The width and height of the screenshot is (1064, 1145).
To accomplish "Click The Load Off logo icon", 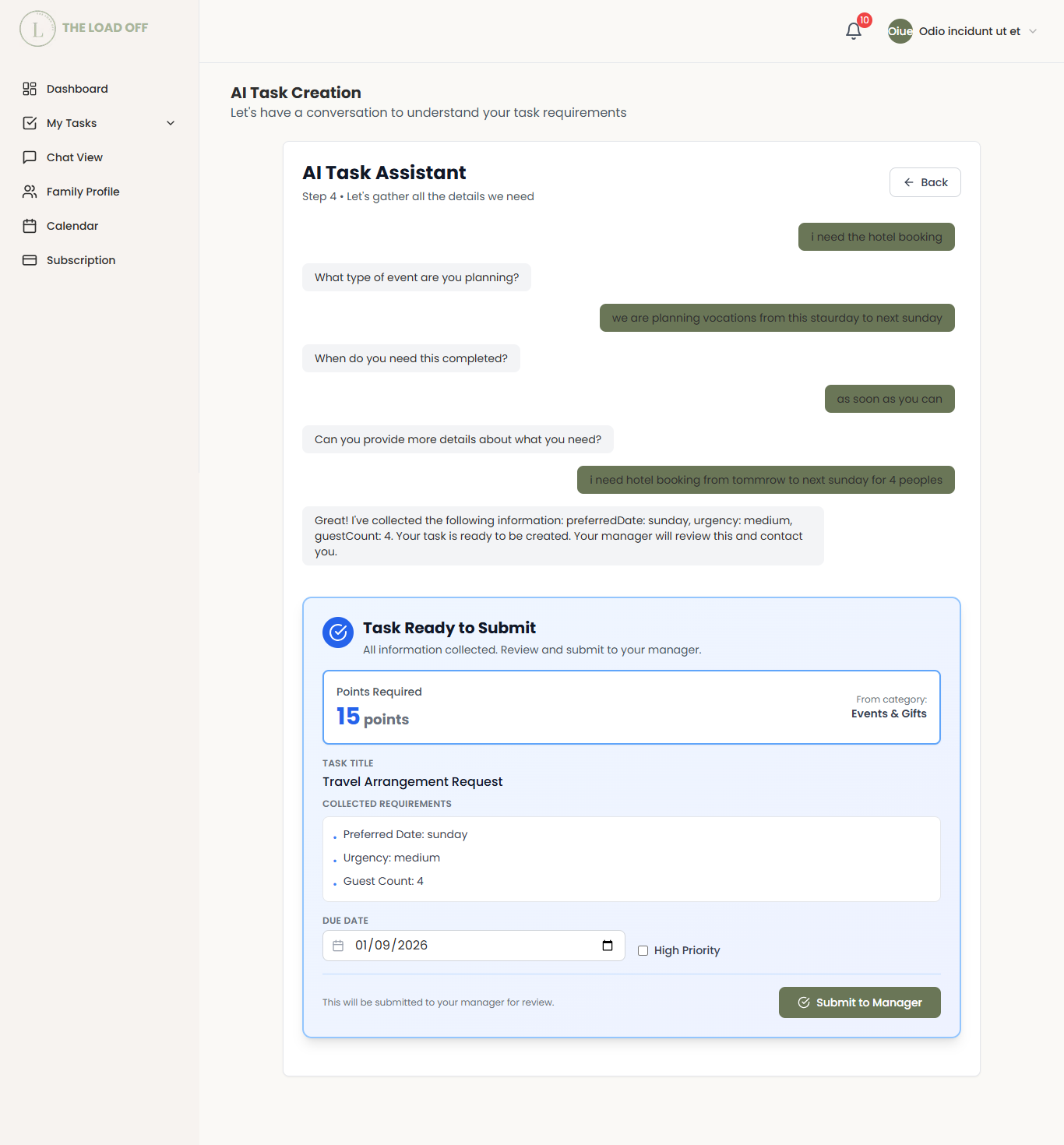I will (37, 29).
